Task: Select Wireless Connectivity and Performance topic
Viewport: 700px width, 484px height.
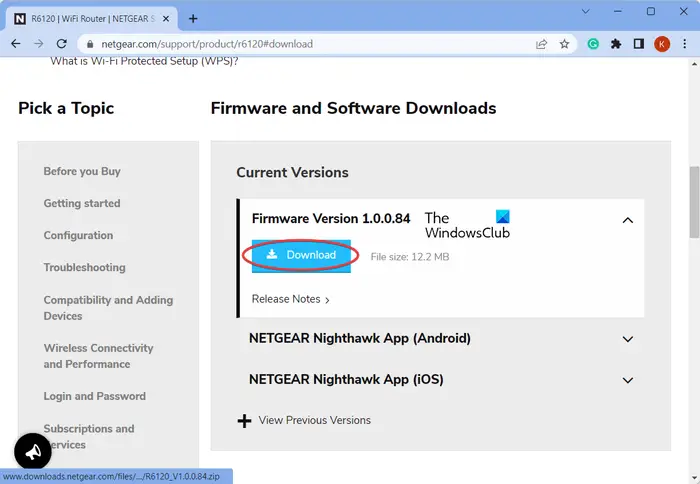Action: [98, 356]
